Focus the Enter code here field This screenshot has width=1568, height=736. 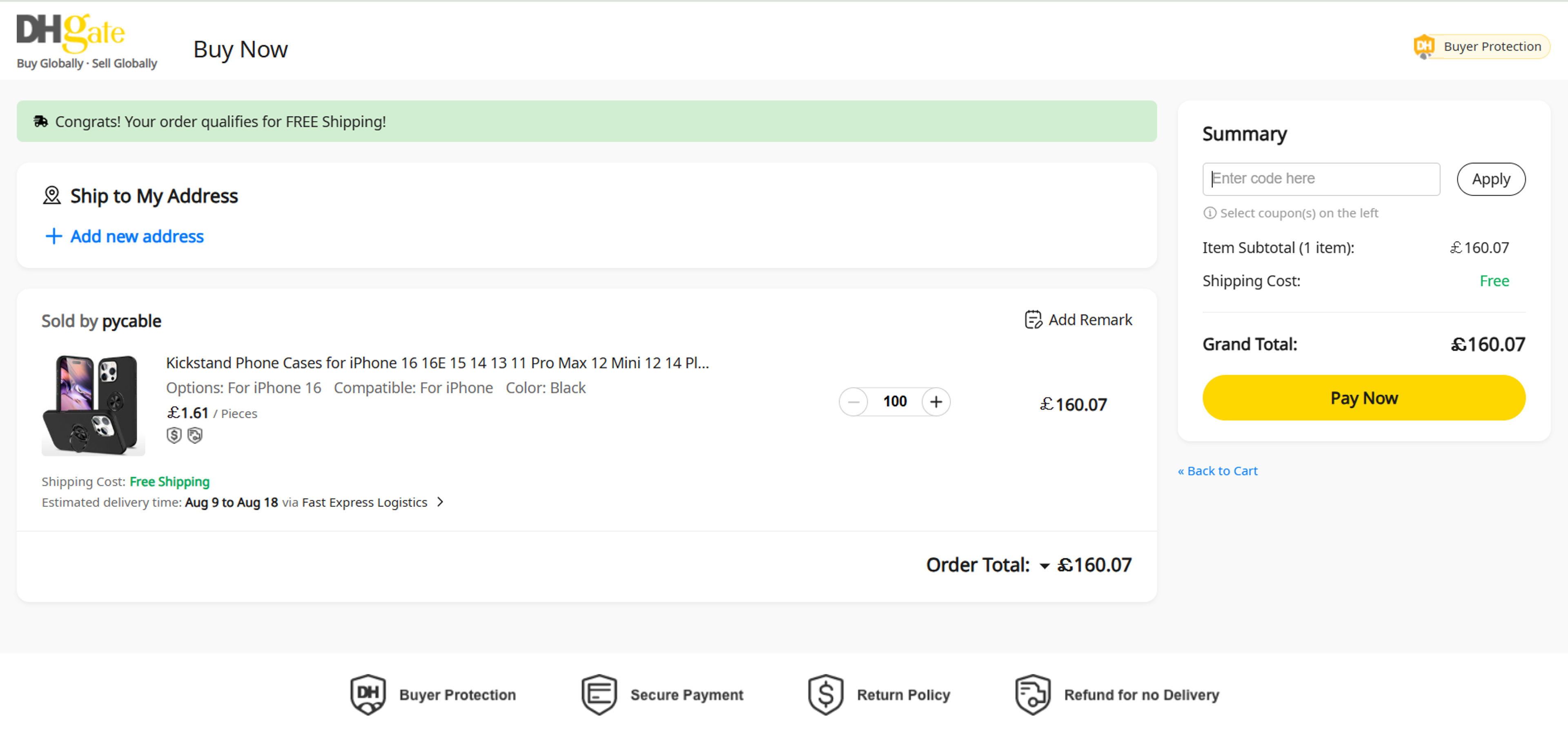1321,179
